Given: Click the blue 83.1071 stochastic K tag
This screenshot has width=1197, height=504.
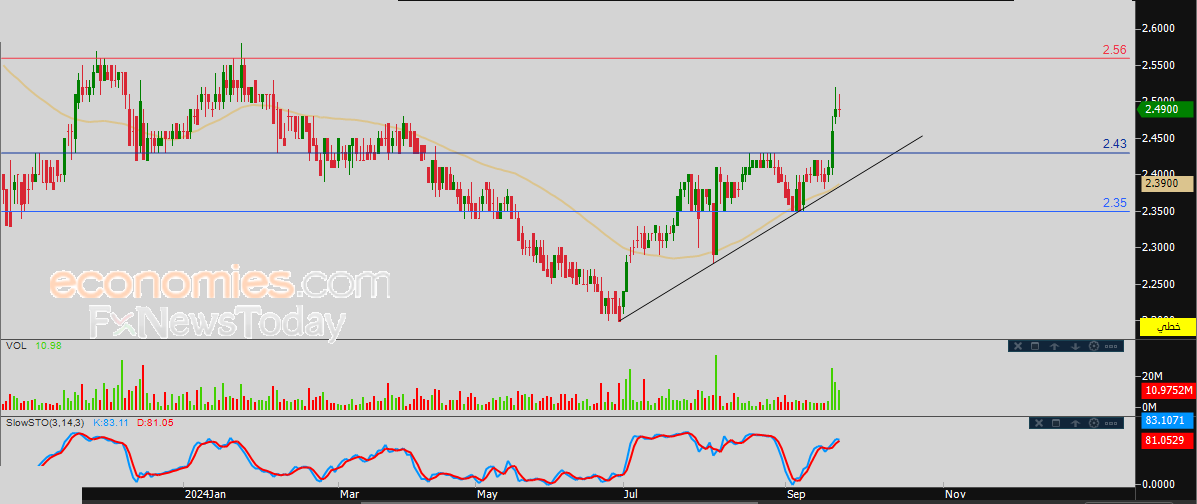Looking at the screenshot, I should tap(1166, 420).
